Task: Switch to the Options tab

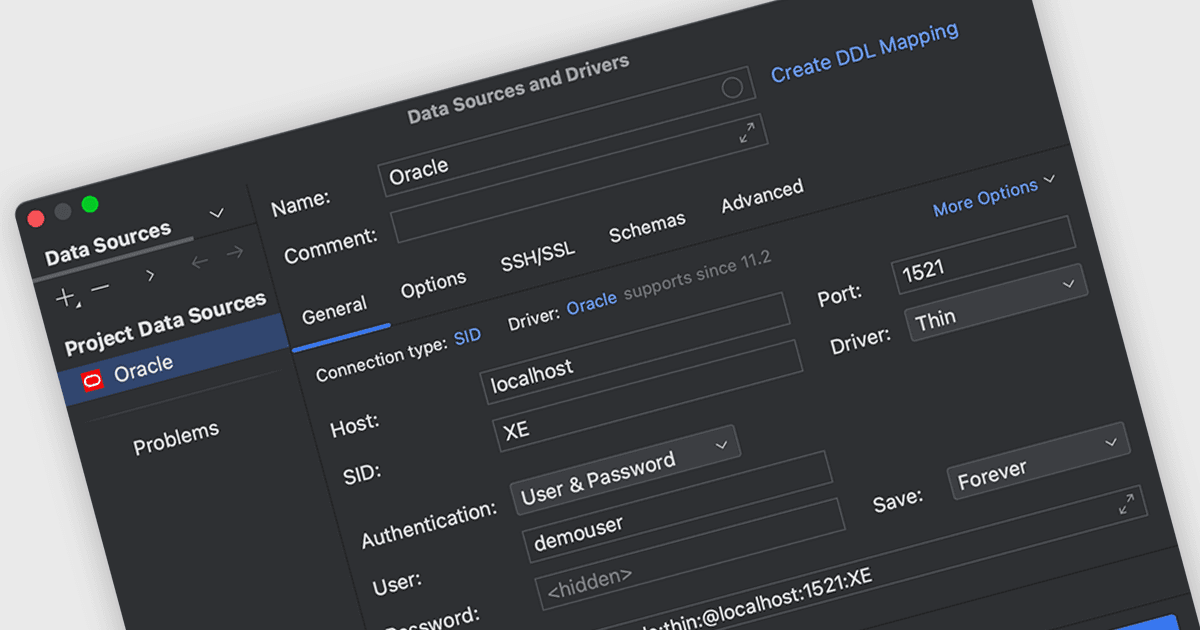Action: pos(434,284)
